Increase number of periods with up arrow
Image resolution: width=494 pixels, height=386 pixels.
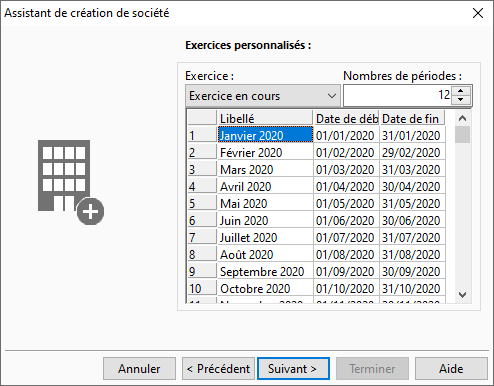pos(461,91)
